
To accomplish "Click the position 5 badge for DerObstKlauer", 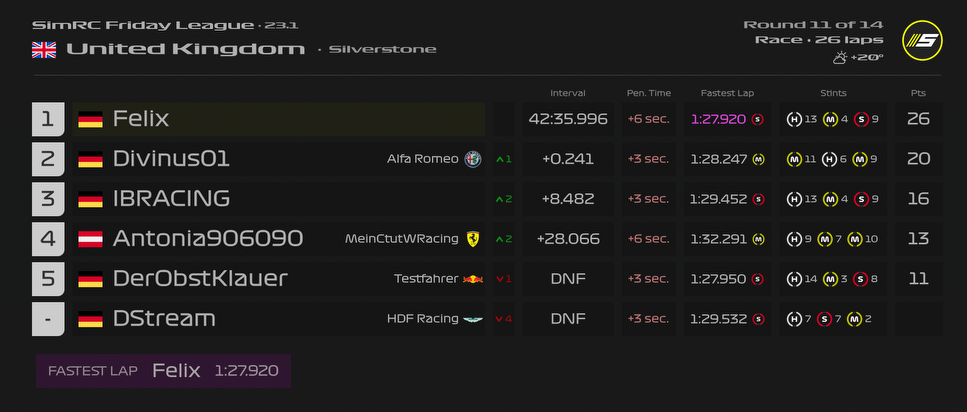I will click(x=48, y=279).
